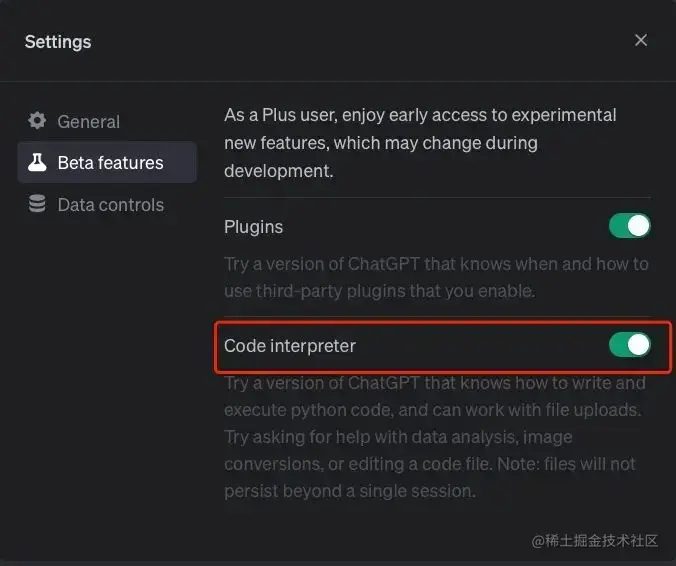This screenshot has height=566, width=676.
Task: Click the General gear icon
Action: pyautogui.click(x=37, y=121)
